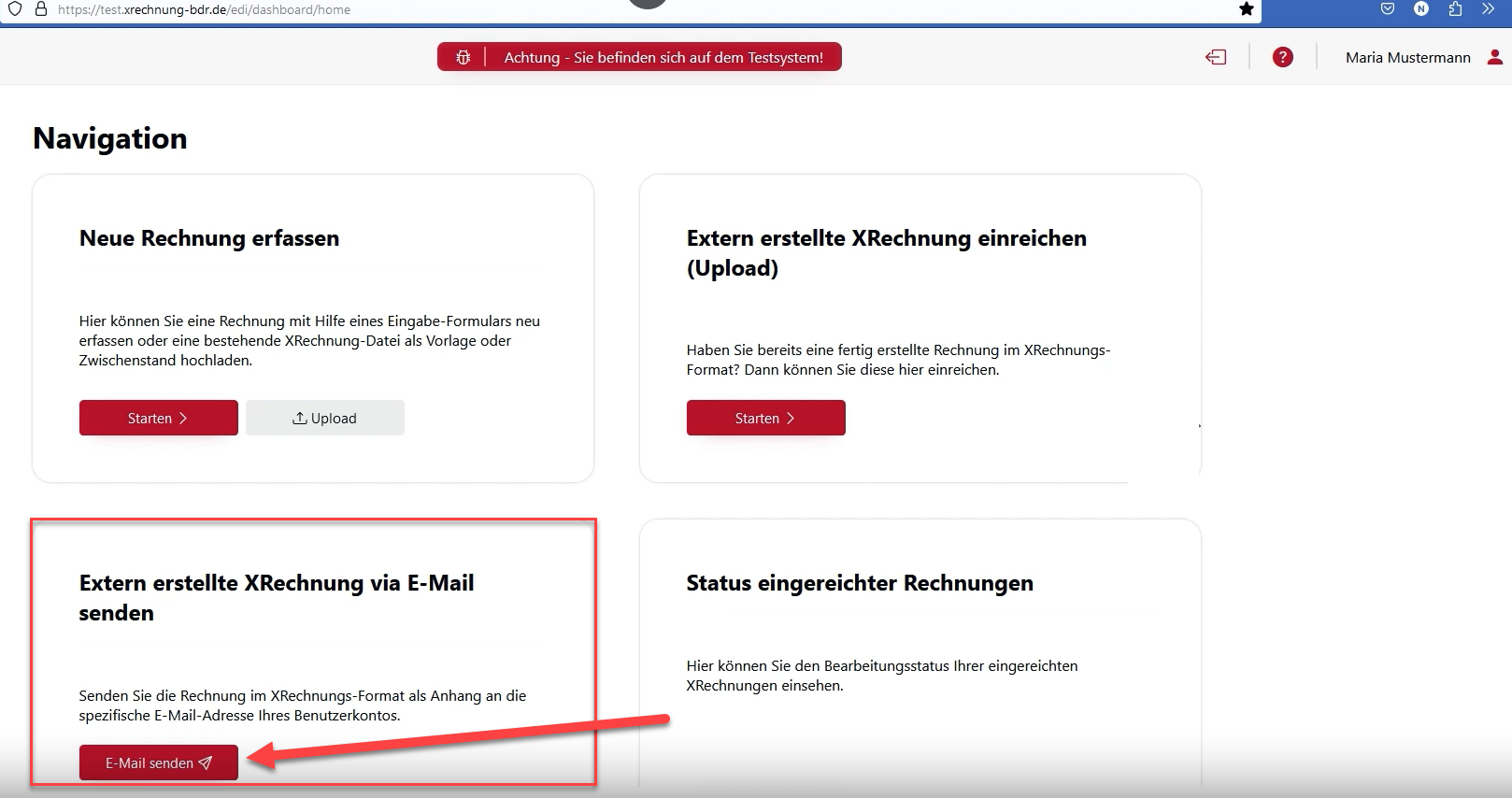Image resolution: width=1512 pixels, height=798 pixels.
Task: Click the description beginning Haben Sie bereits
Action: point(898,360)
